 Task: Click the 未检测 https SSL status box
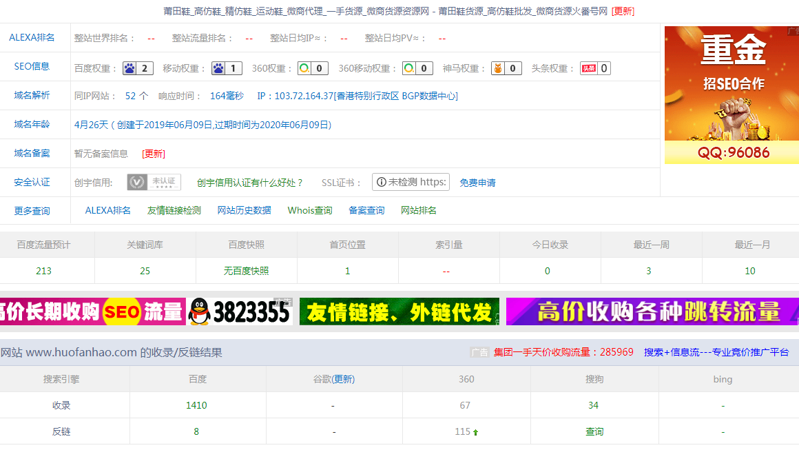click(x=411, y=182)
